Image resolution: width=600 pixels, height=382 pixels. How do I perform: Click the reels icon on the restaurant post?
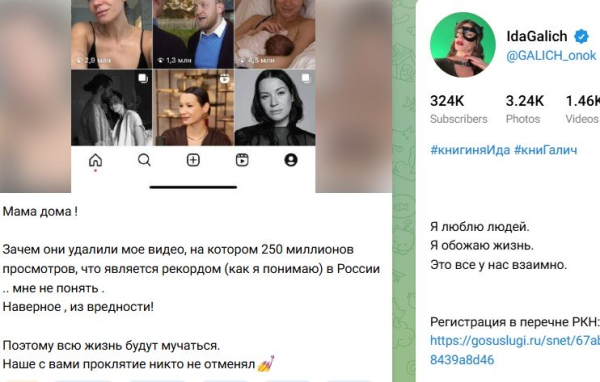click(225, 78)
